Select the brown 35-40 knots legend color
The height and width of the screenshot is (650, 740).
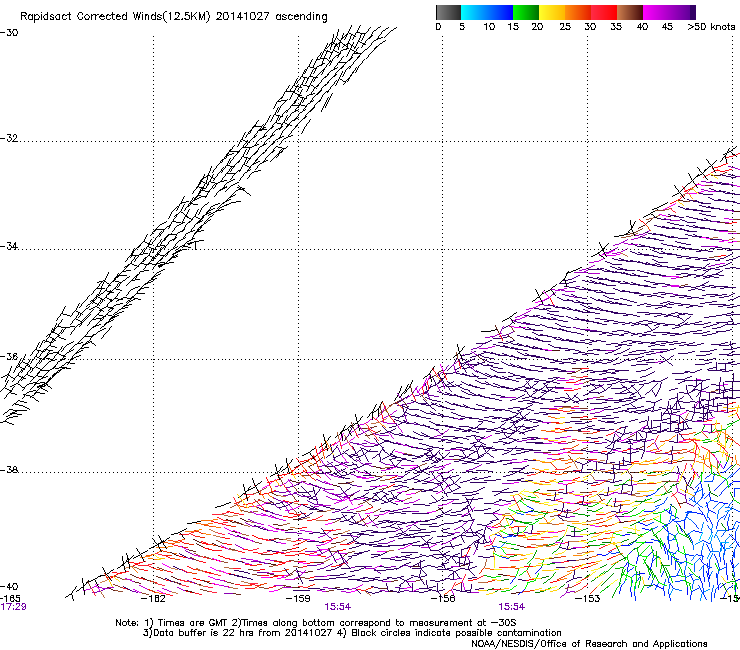pos(630,12)
